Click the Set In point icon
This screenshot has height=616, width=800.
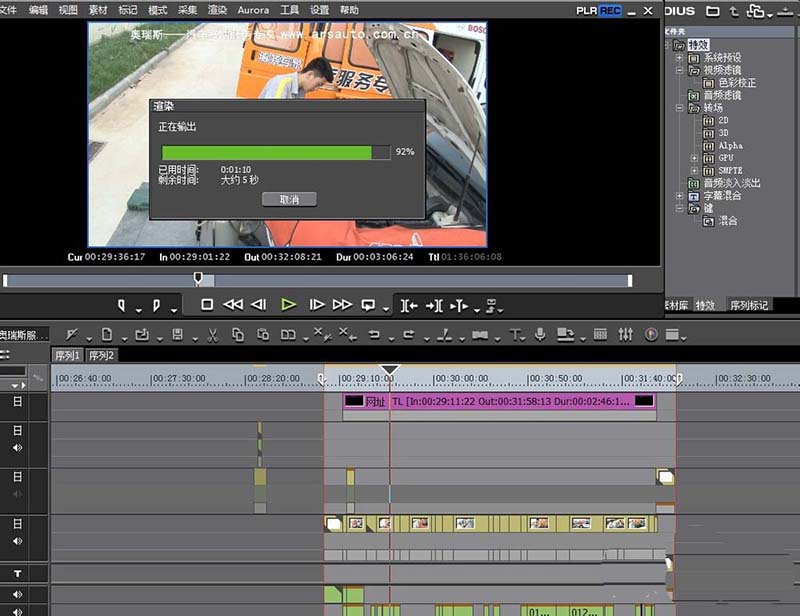tap(123, 305)
